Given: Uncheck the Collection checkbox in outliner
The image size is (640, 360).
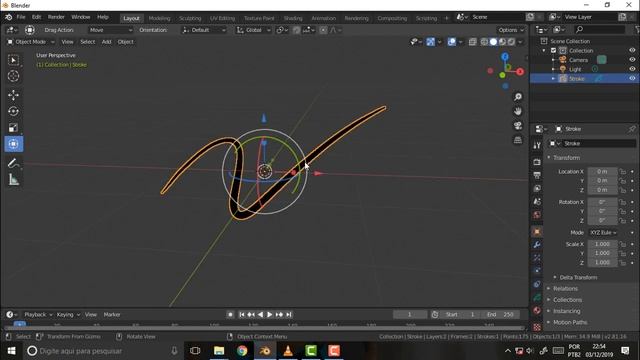Looking at the screenshot, I should click(553, 51).
